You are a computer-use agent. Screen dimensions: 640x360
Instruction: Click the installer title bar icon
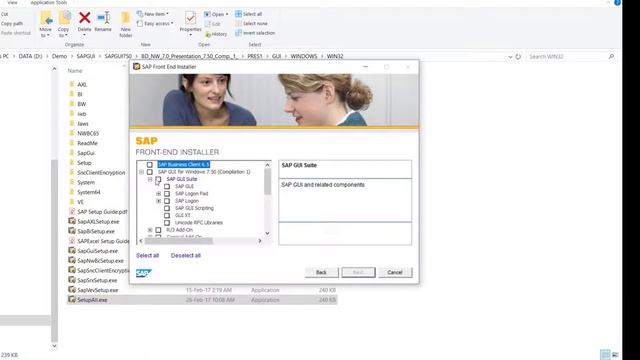pyautogui.click(x=137, y=67)
